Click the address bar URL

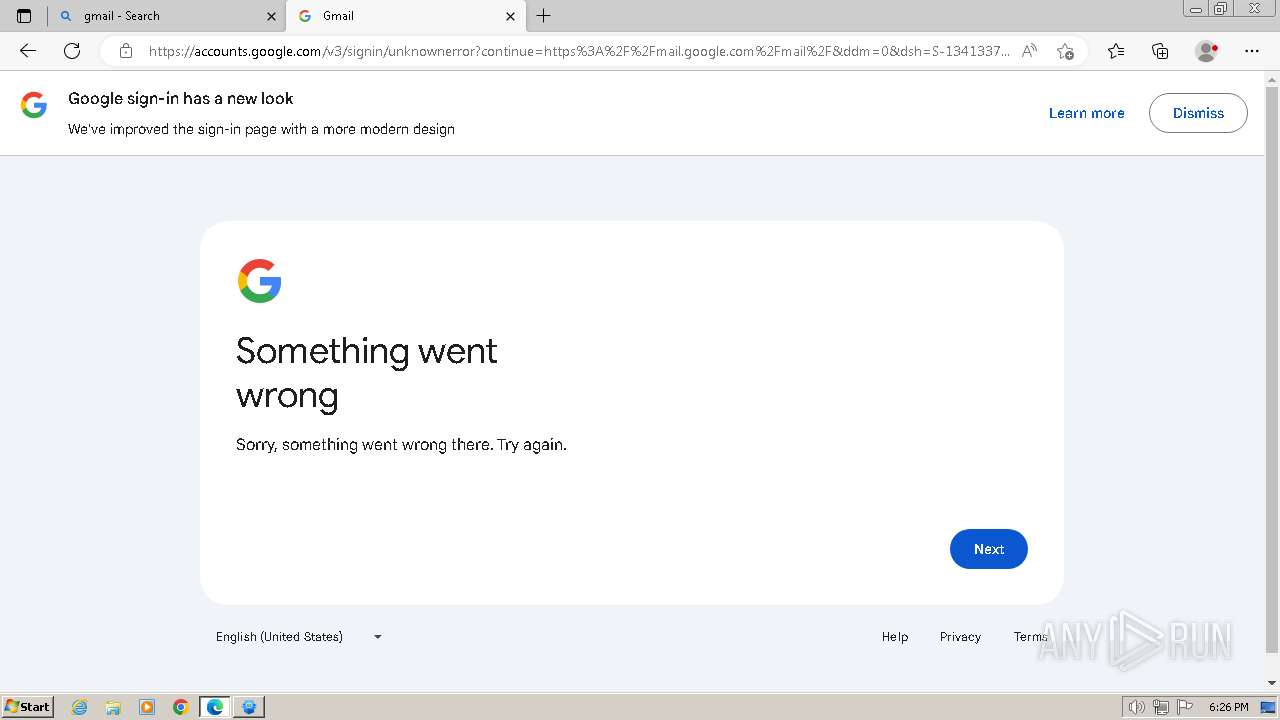(x=579, y=51)
